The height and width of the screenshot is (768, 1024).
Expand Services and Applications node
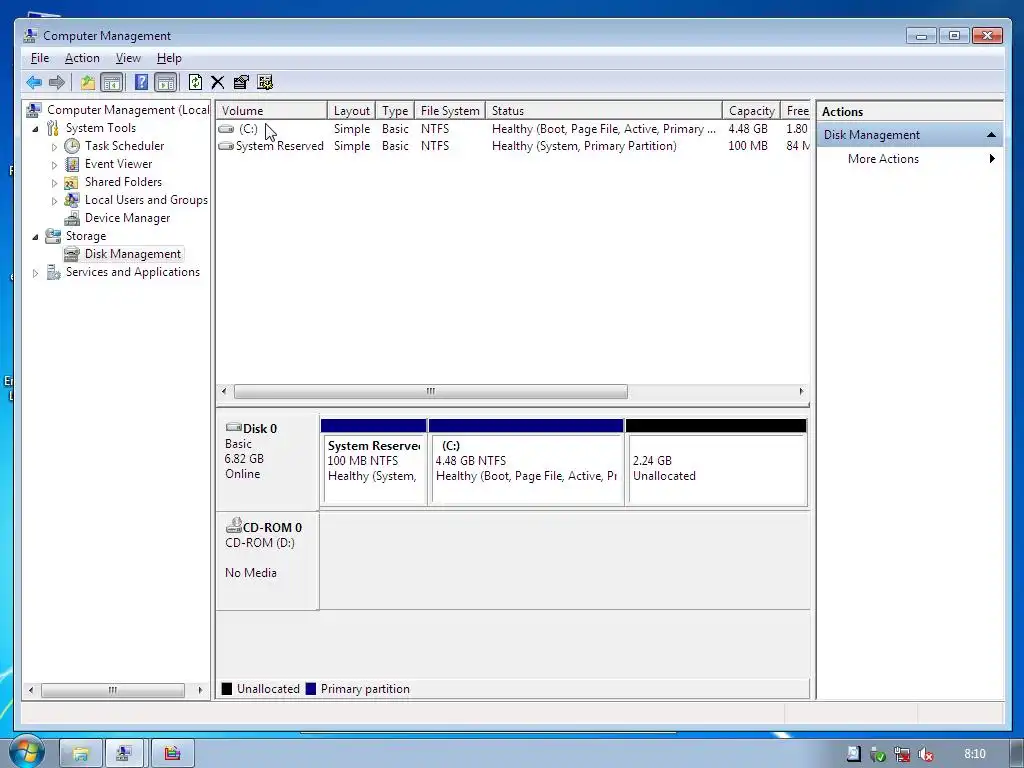point(35,273)
